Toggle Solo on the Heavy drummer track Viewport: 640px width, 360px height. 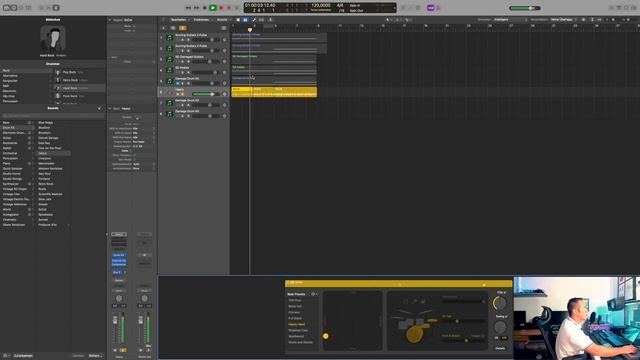pyautogui.click(x=183, y=94)
